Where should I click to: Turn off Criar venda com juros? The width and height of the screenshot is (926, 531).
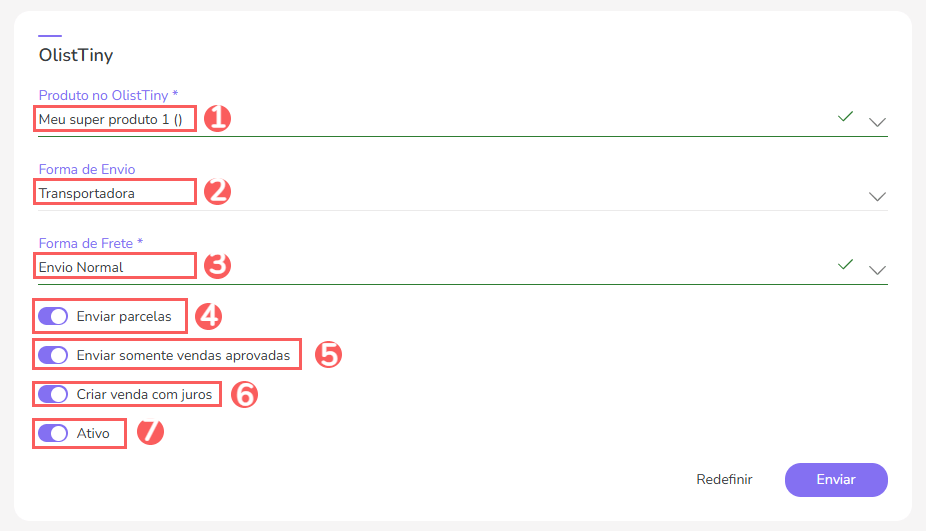tap(52, 394)
